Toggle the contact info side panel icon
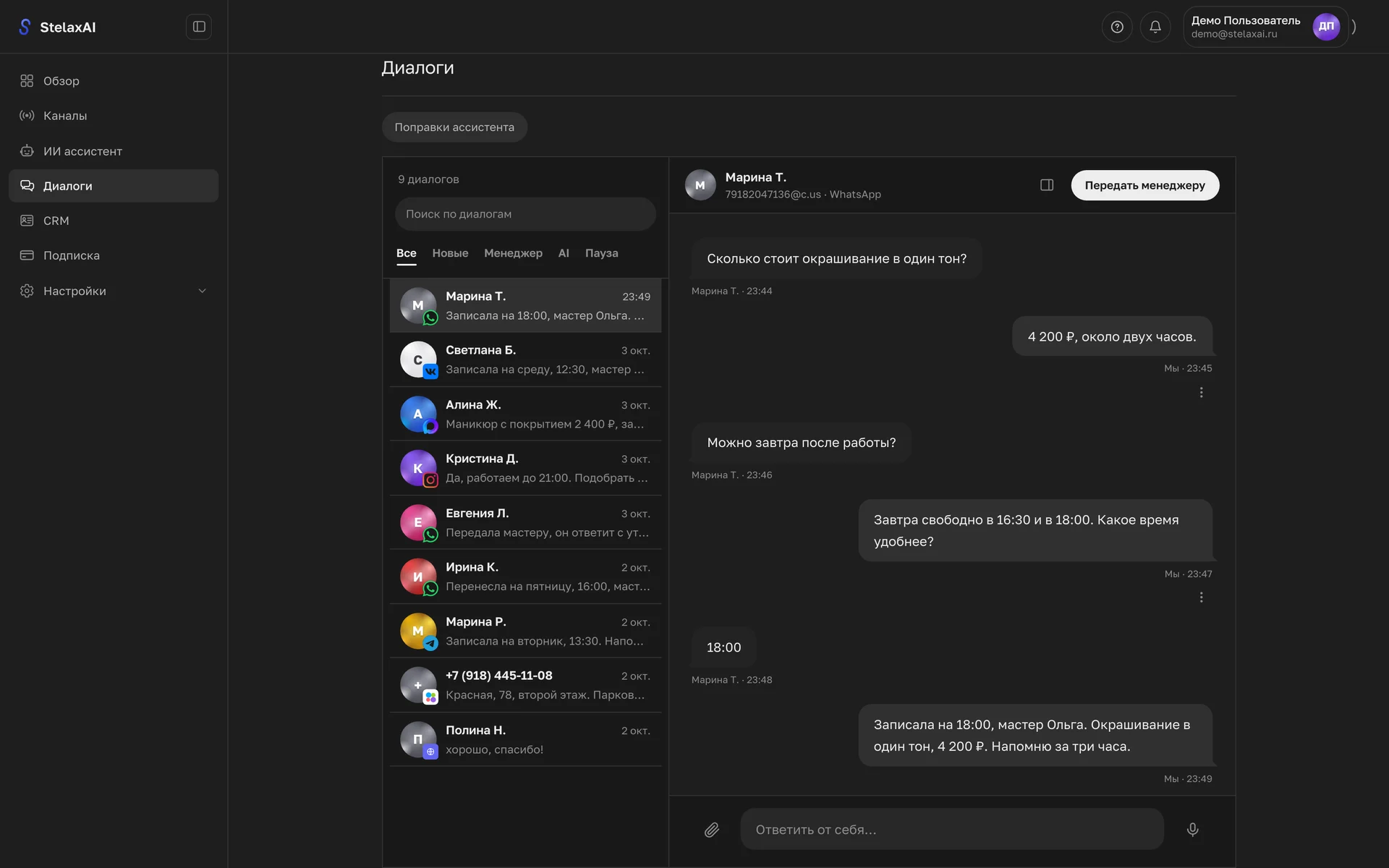 coord(1047,185)
